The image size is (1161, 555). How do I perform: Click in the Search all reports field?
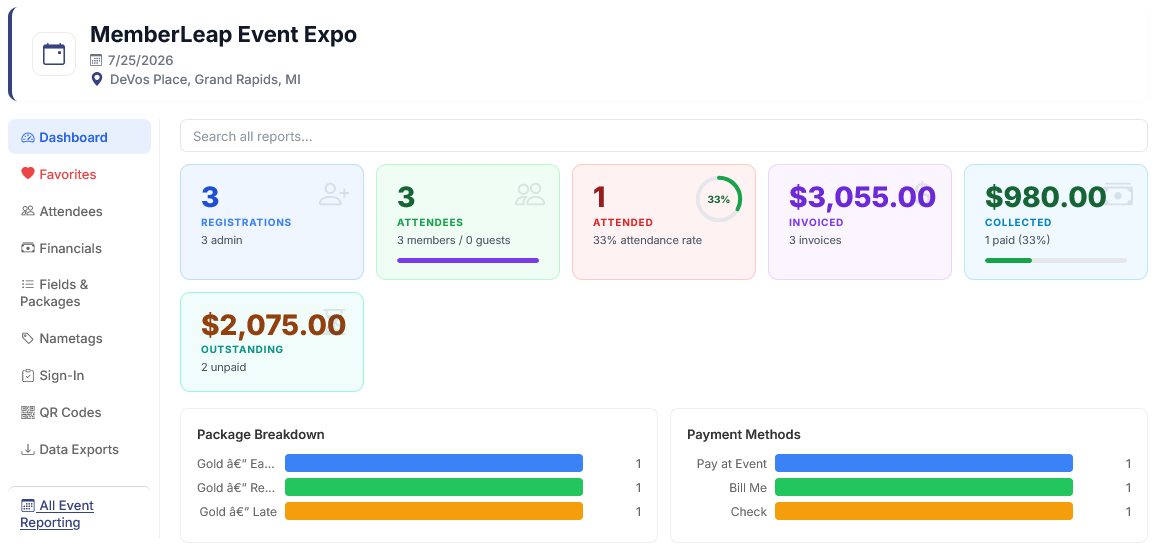[663, 136]
